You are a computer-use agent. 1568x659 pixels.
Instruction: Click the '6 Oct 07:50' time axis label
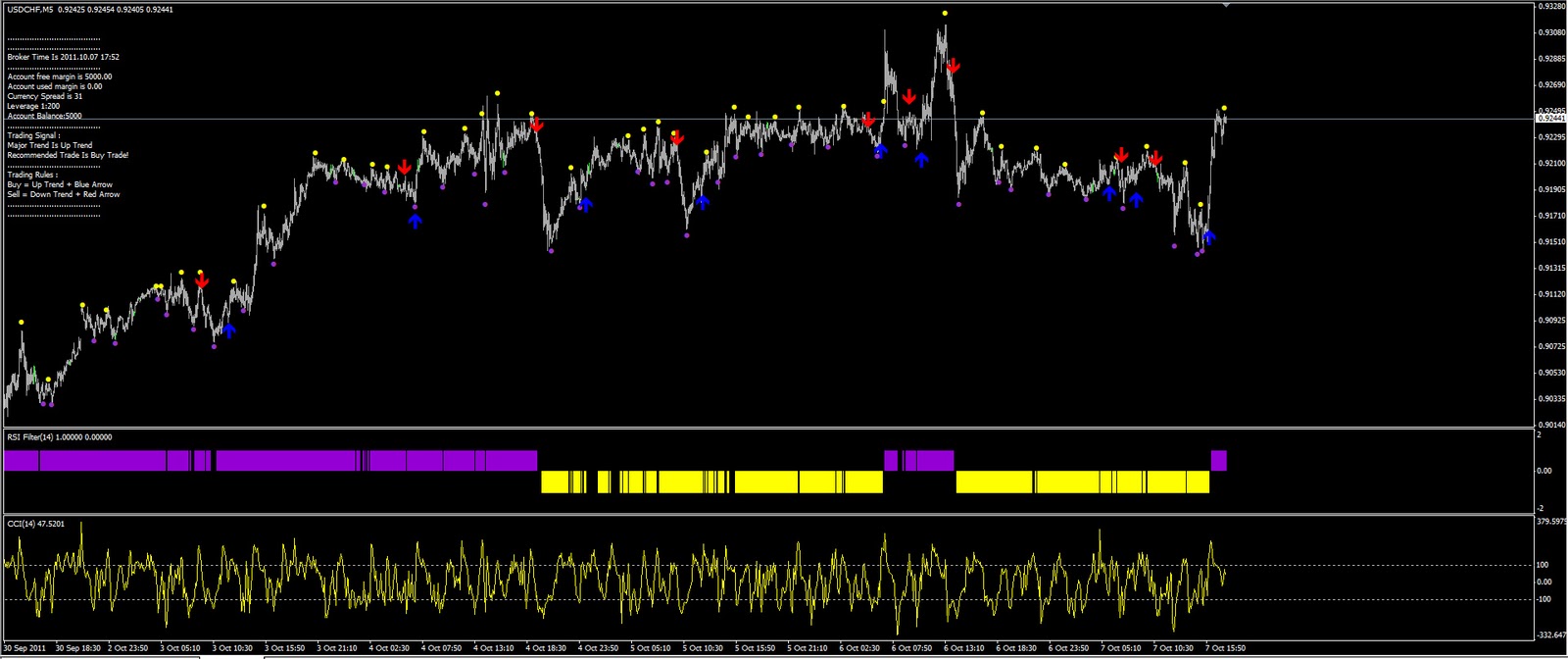point(911,648)
